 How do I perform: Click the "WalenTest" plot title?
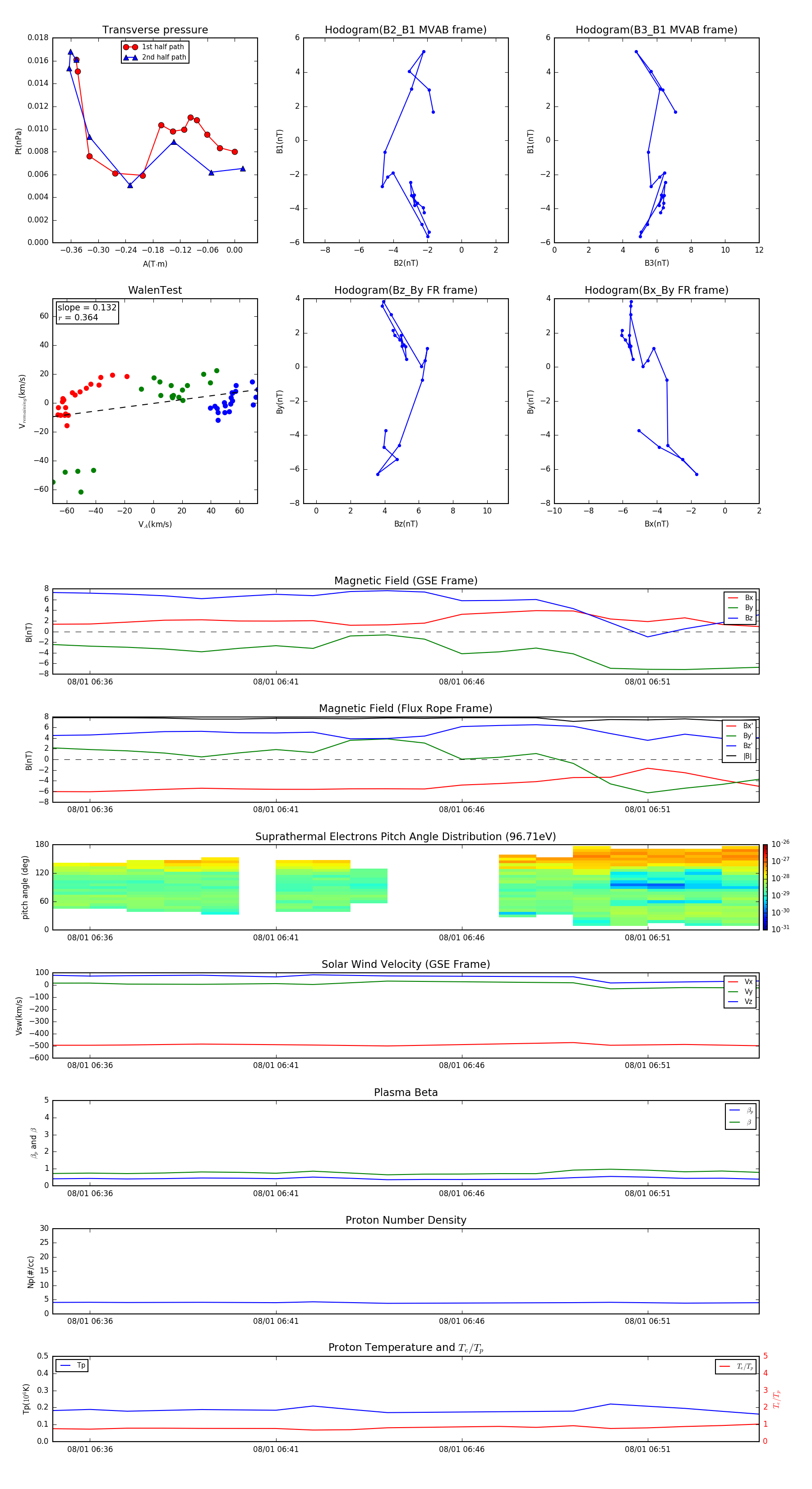click(155, 290)
